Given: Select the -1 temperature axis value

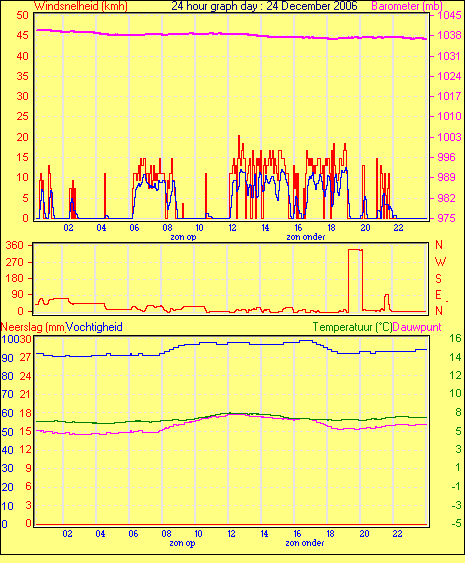Looking at the screenshot, I should [456, 486].
